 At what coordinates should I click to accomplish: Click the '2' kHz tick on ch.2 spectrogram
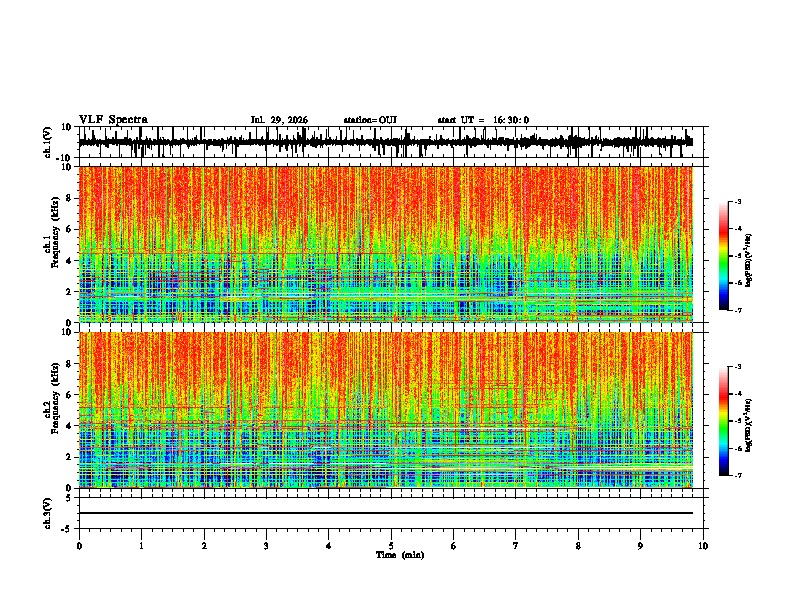pyautogui.click(x=70, y=457)
